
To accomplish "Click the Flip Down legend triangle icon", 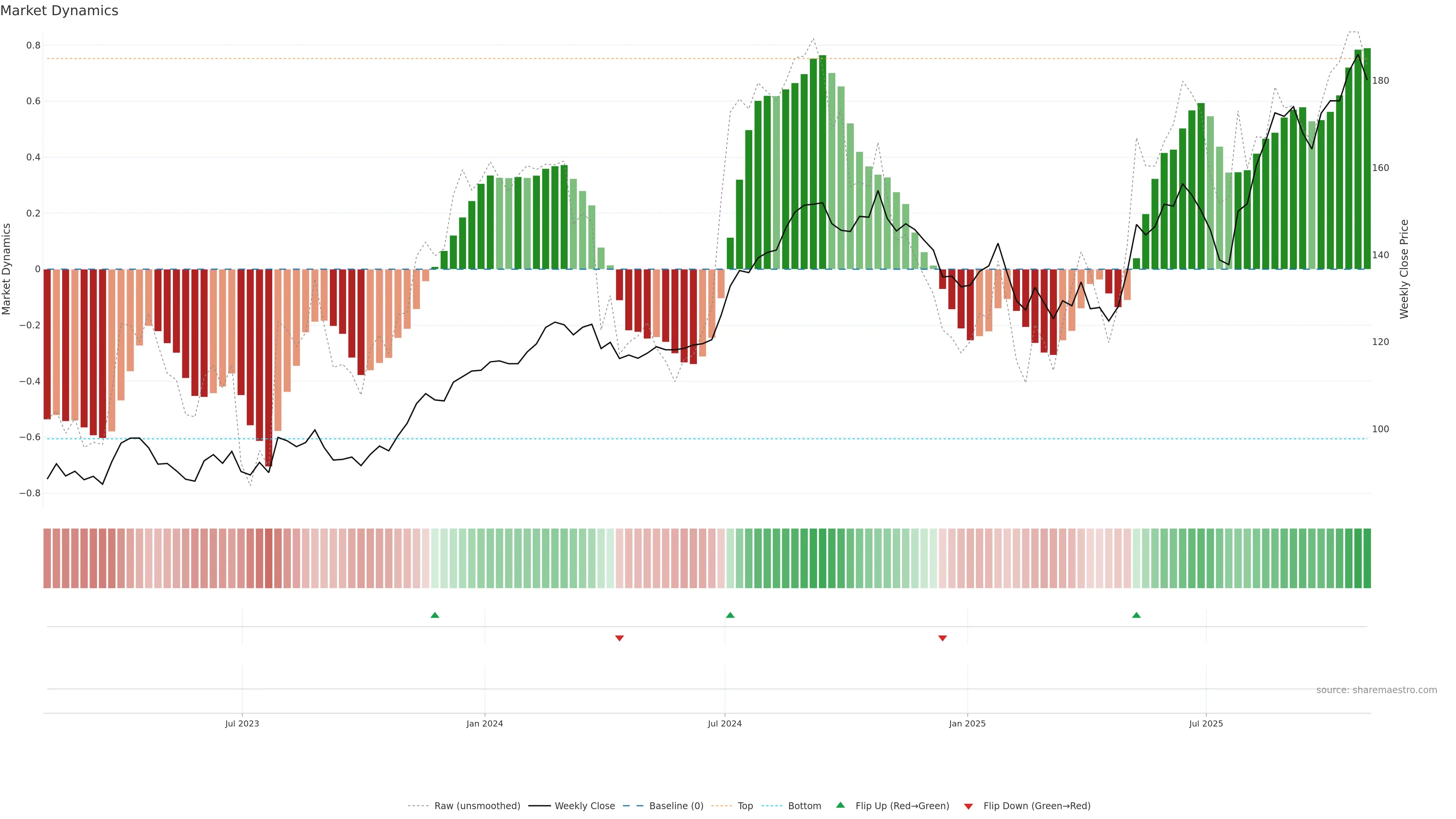I will coord(968,806).
